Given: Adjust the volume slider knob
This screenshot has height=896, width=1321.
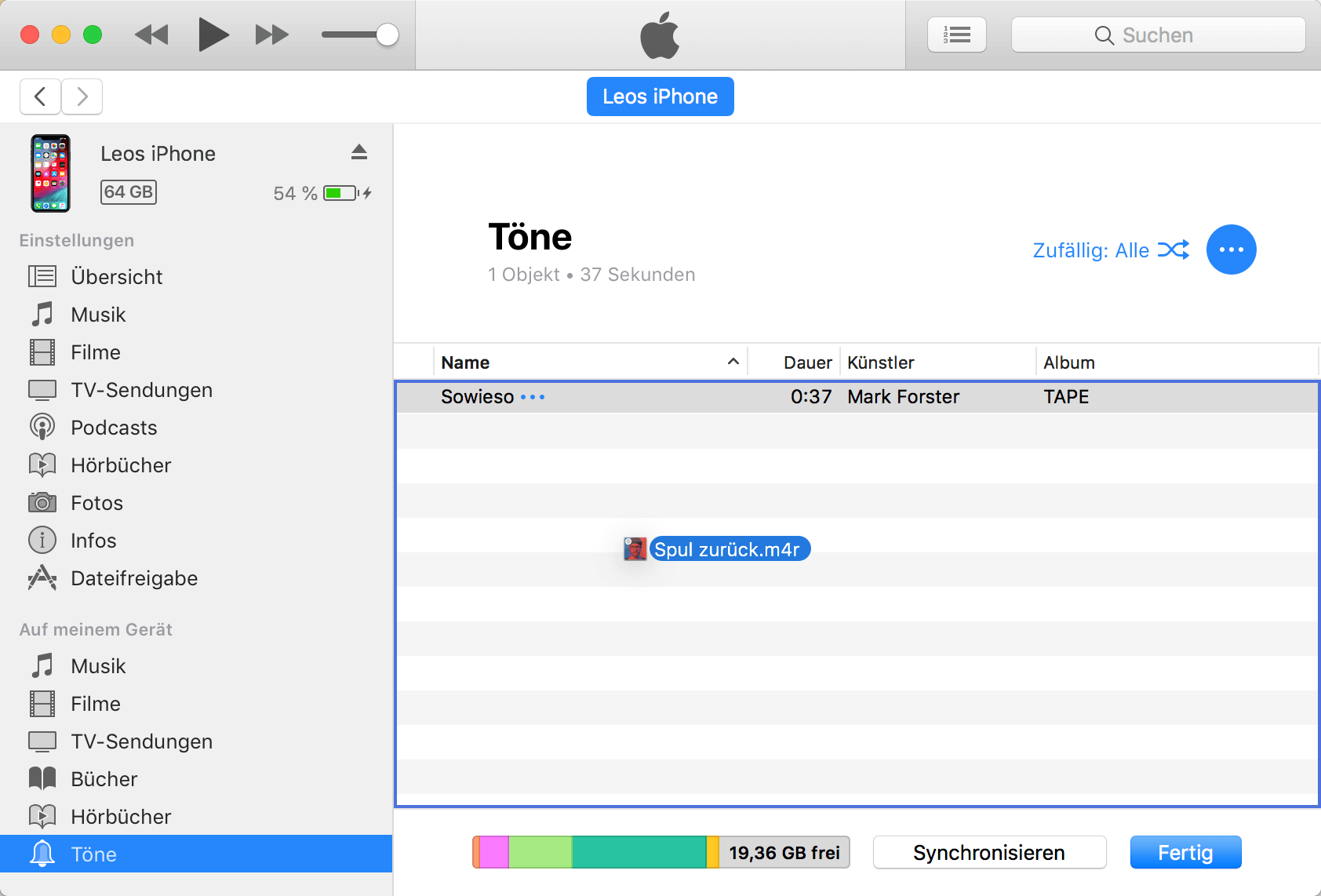Looking at the screenshot, I should [387, 35].
